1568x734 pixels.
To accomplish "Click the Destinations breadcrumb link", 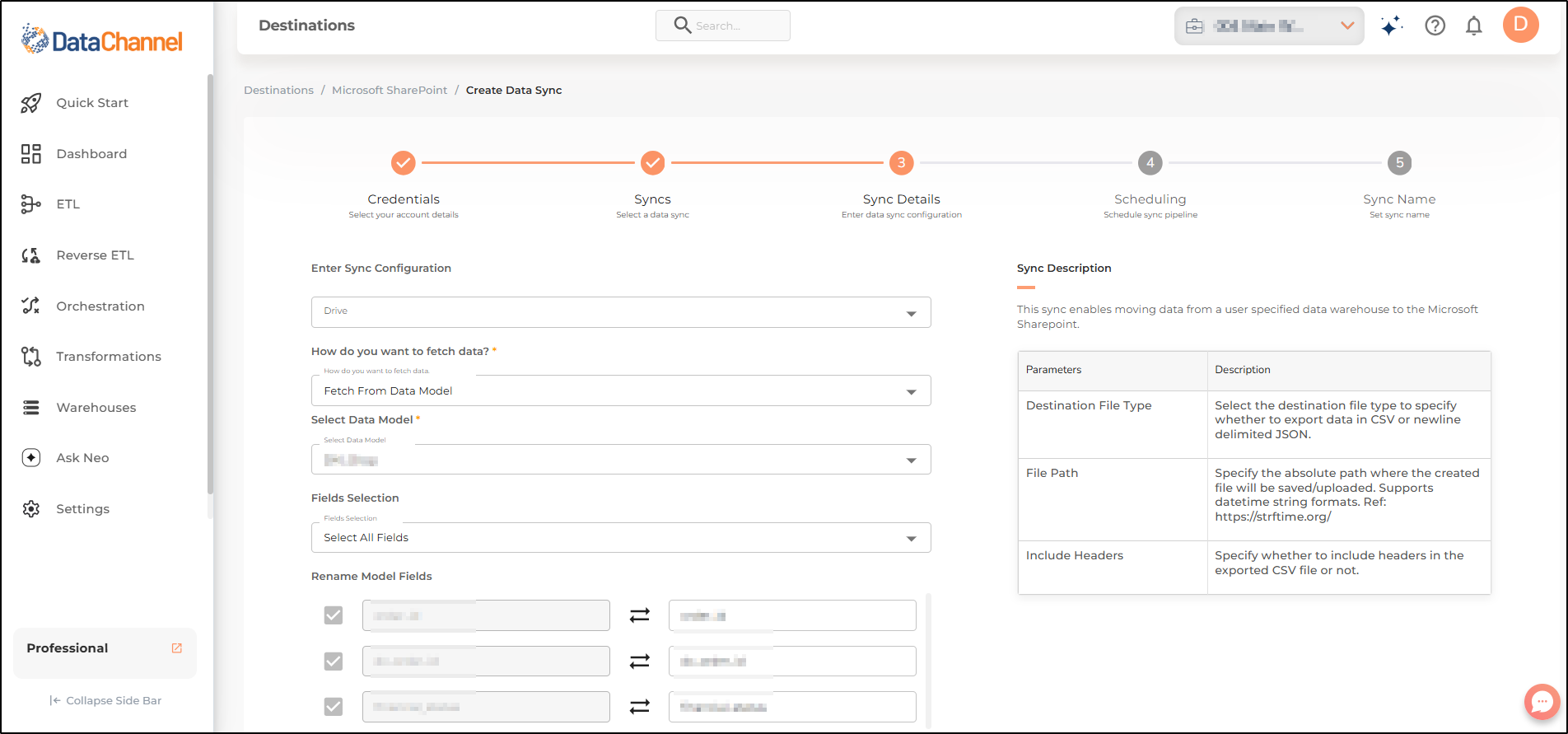I will [278, 91].
